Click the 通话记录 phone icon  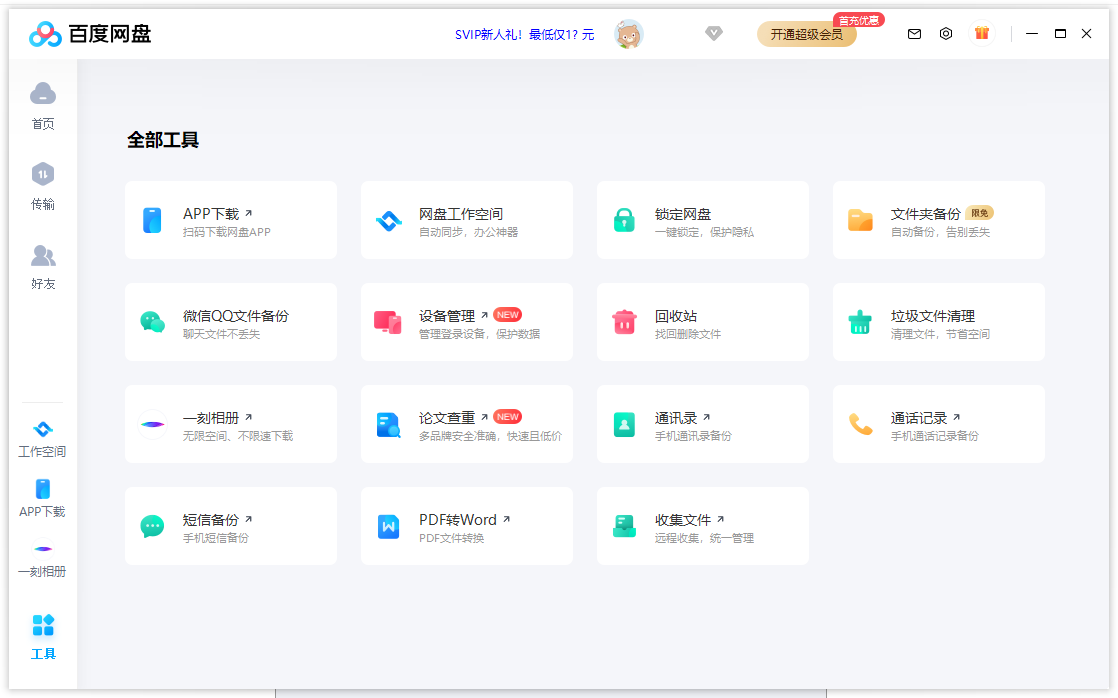pos(861,424)
